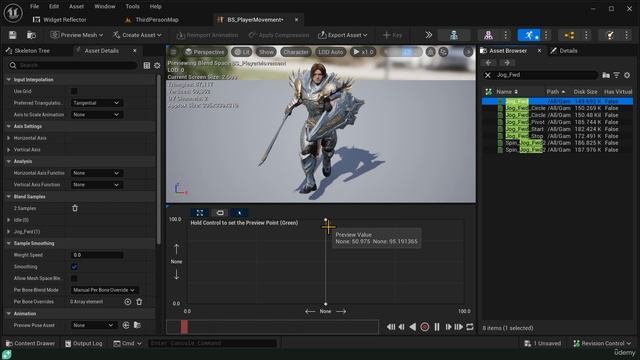Click the Weight Speed value field

(x=97, y=255)
